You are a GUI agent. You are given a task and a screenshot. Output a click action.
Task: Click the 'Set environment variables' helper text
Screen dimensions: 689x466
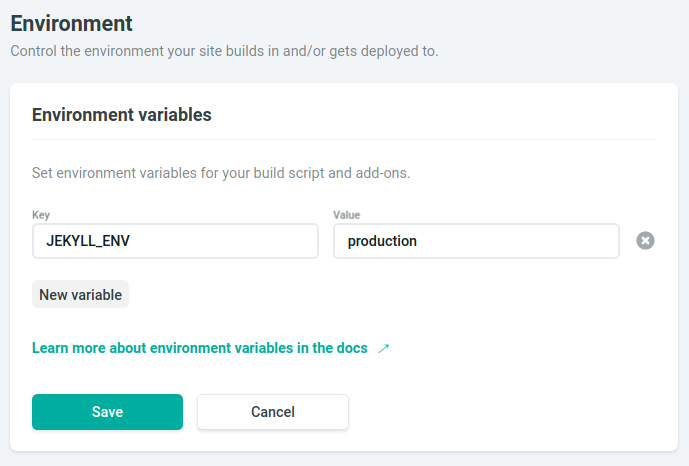pyautogui.click(x=221, y=173)
